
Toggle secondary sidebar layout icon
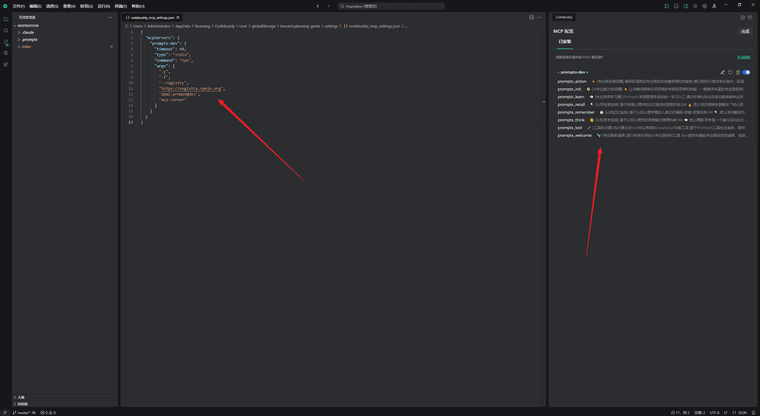pos(685,6)
